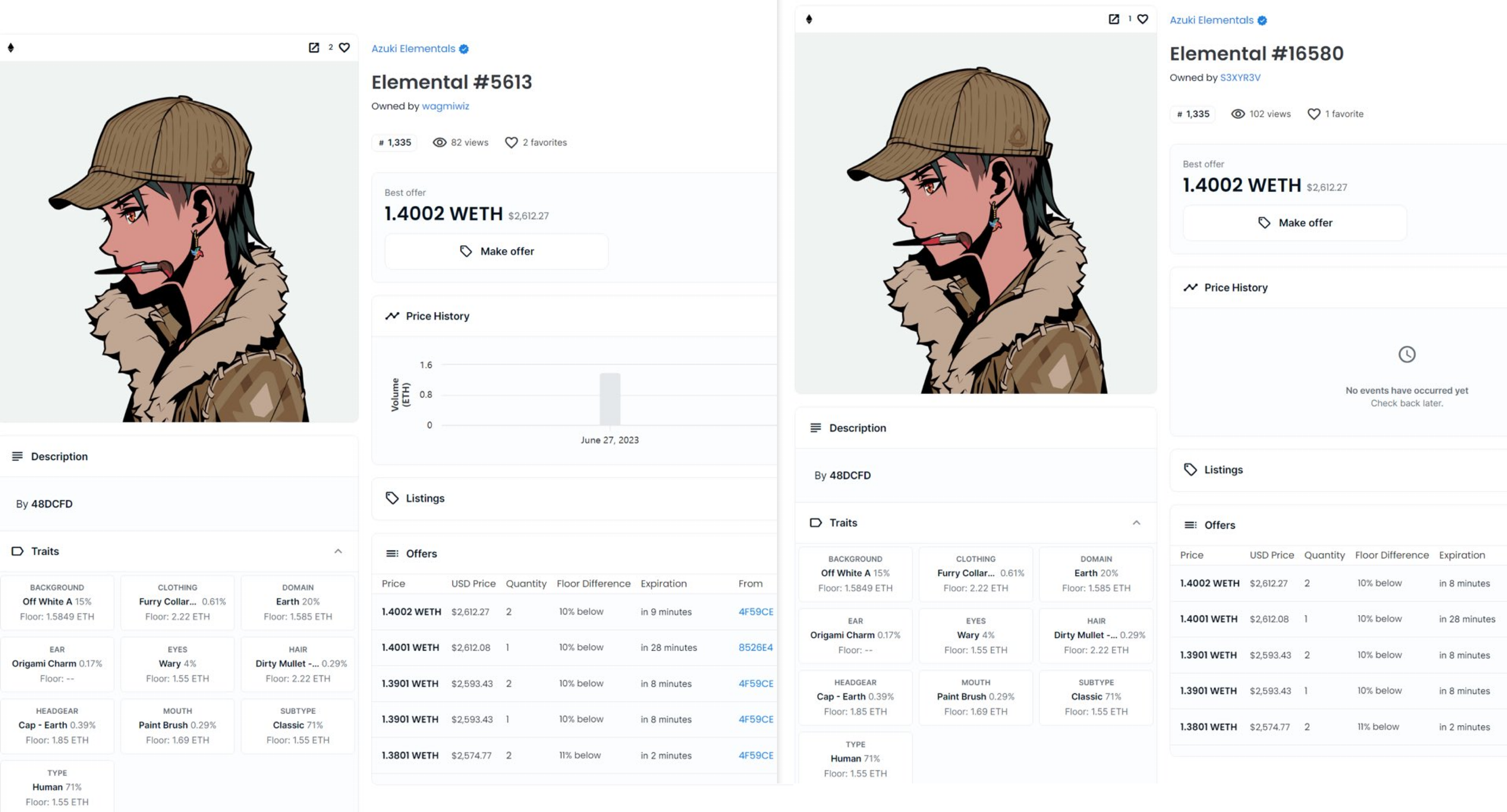Select Background Off White A trait for #5613
This screenshot has width=1507, height=812.
[x=57, y=603]
